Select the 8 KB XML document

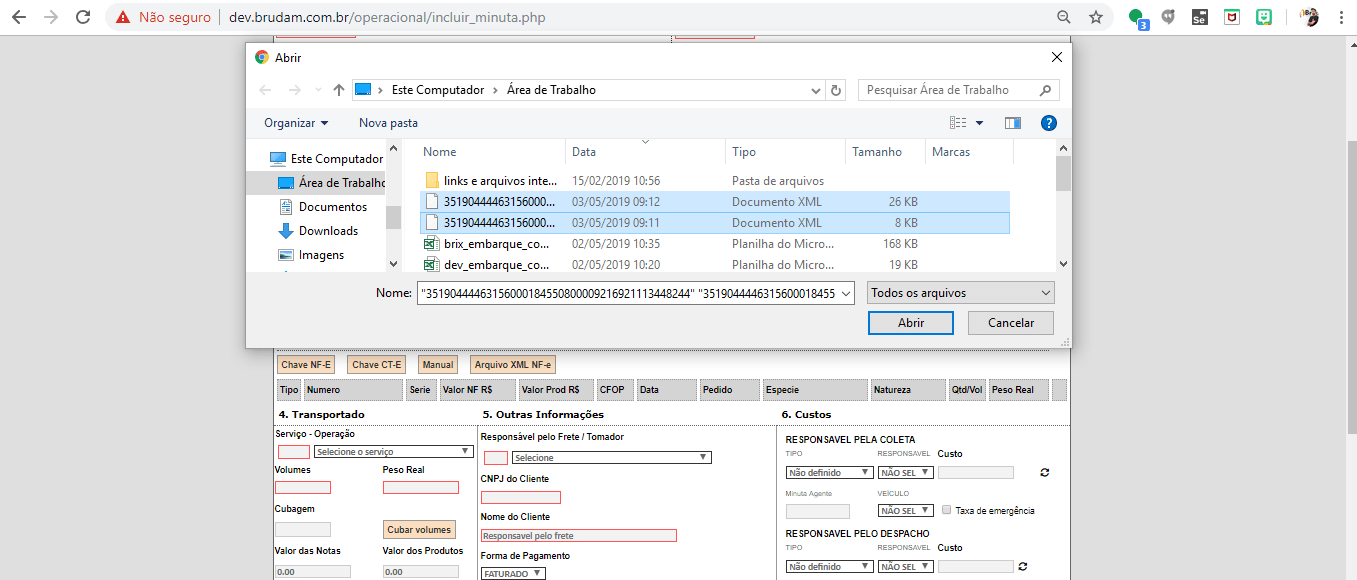(x=715, y=223)
